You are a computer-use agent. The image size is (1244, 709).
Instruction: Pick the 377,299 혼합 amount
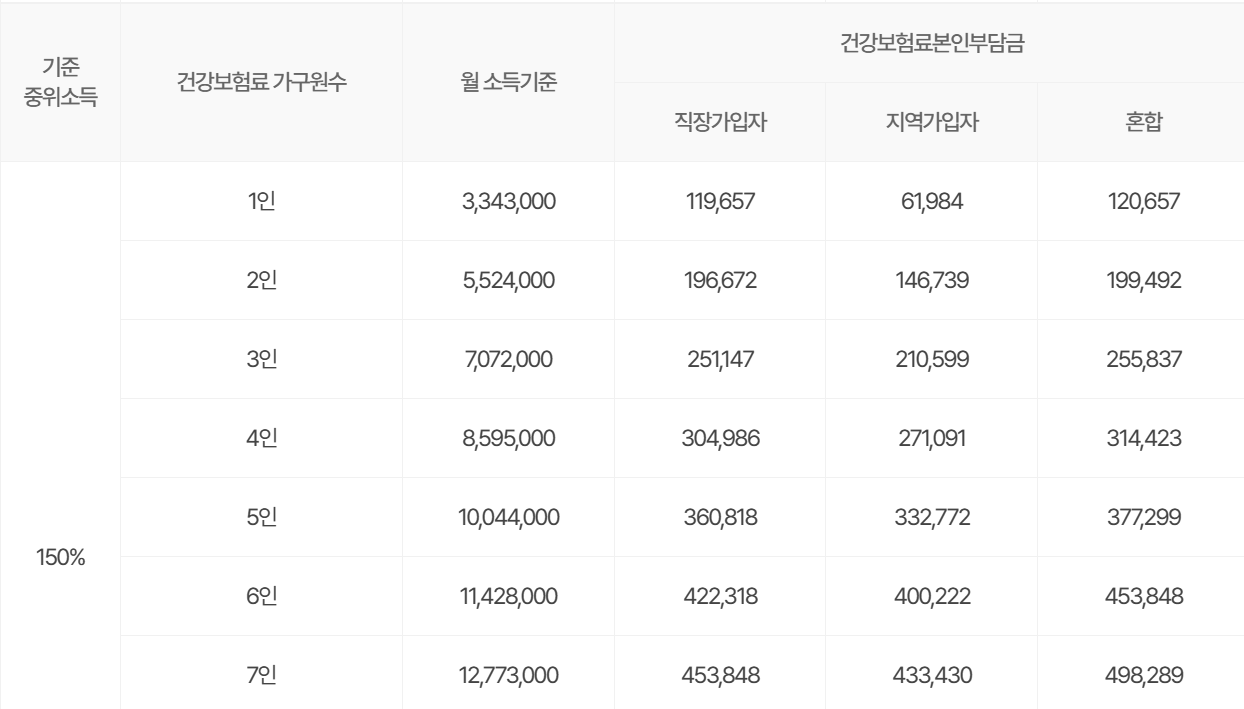[x=1143, y=518]
